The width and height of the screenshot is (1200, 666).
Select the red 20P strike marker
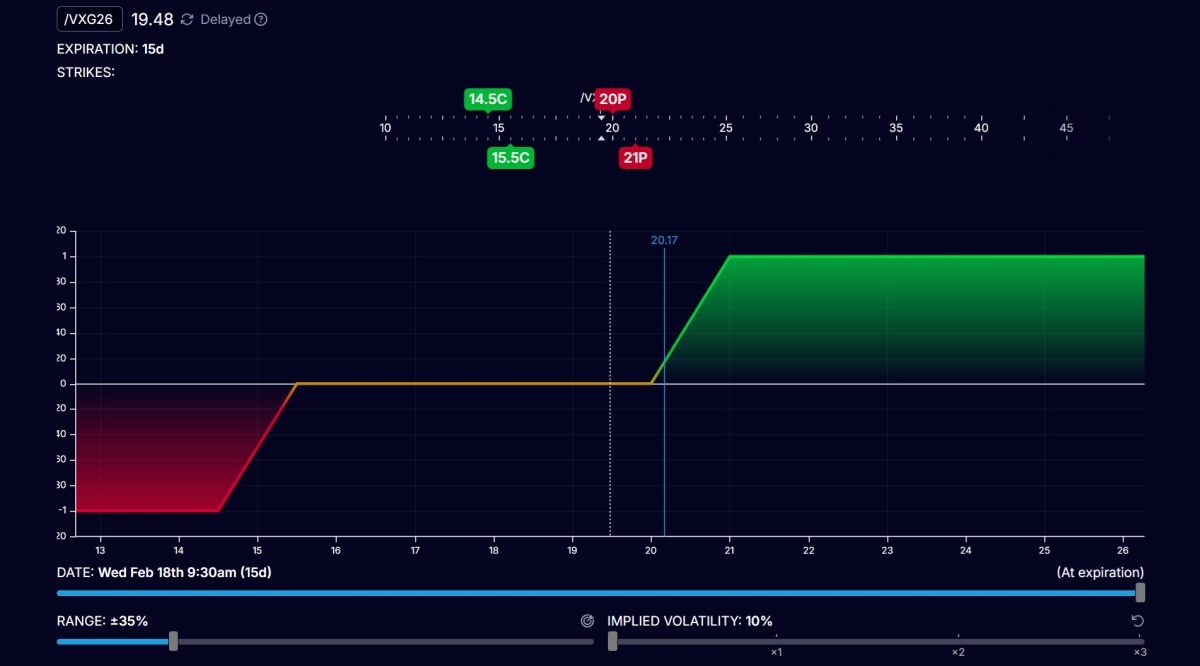[613, 99]
